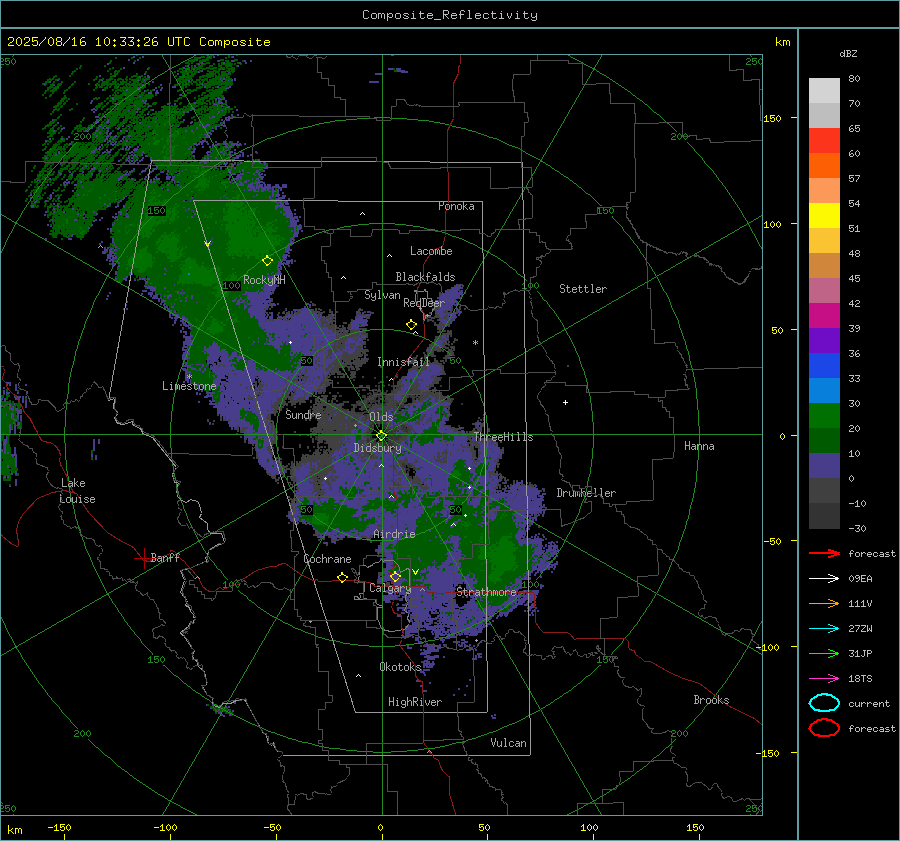
Task: Click the cyan current ellipse legend icon
Action: [824, 703]
